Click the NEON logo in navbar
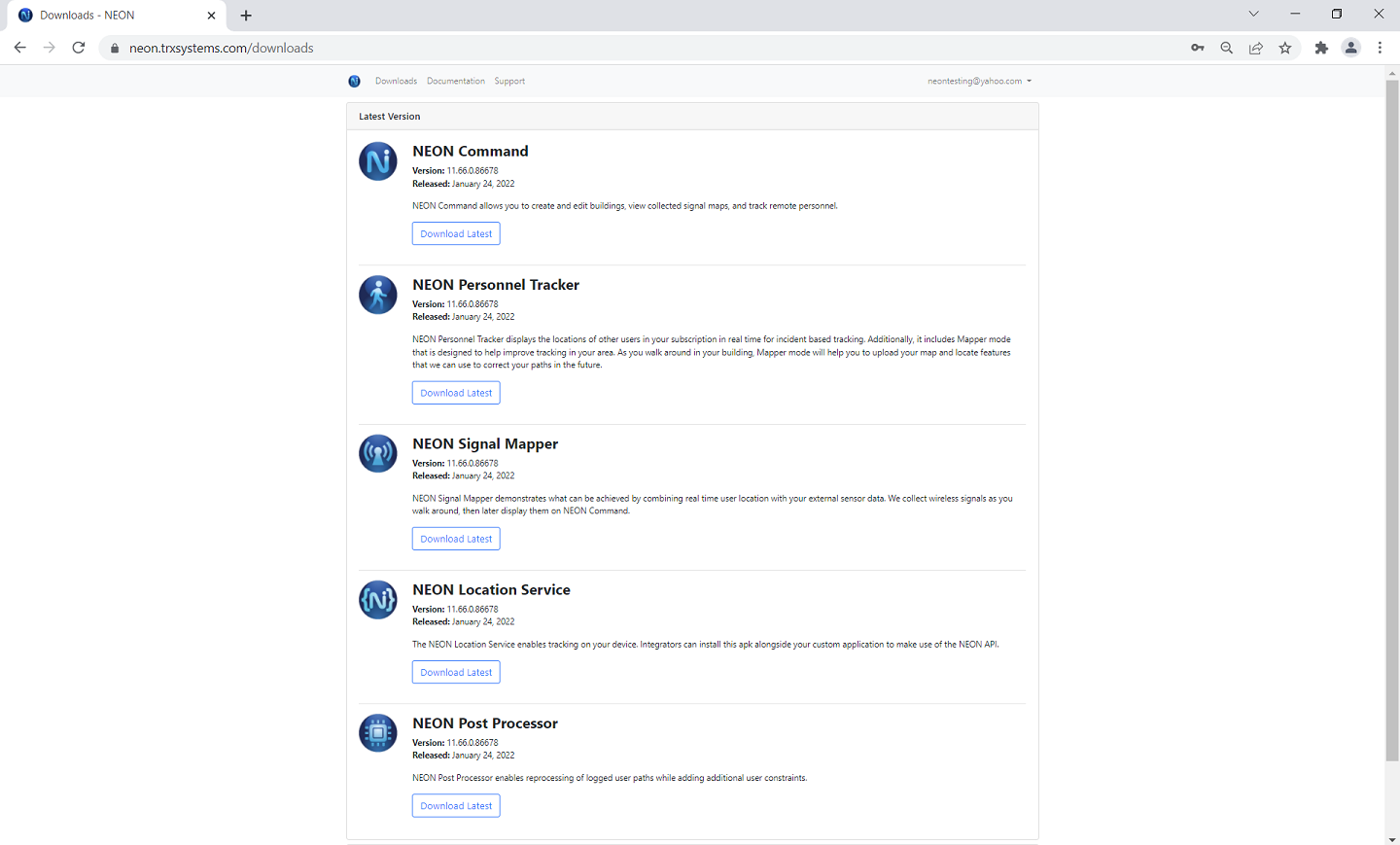1400x845 pixels. coord(354,81)
